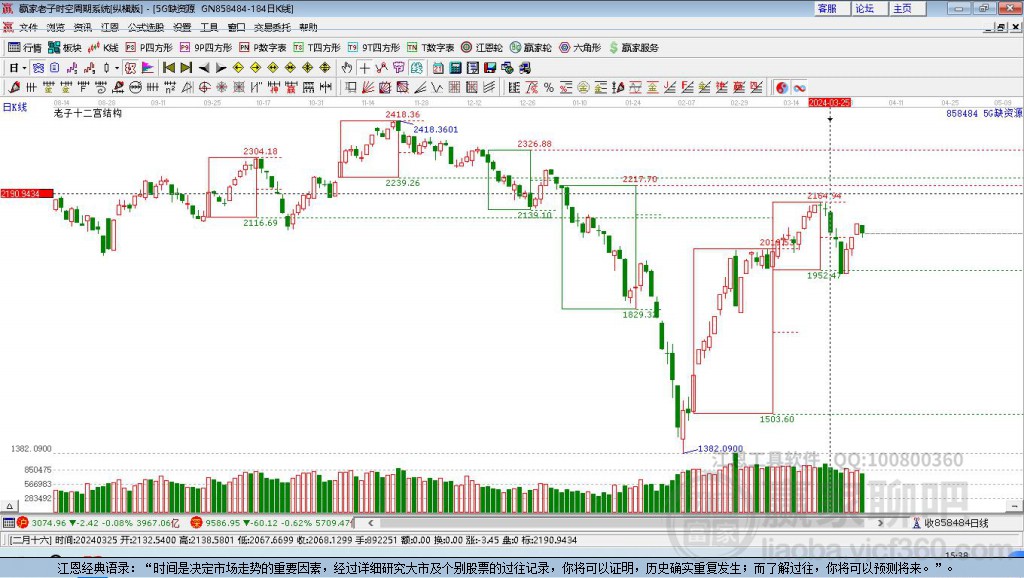Open 赢家服务 with the dollar icon
This screenshot has width=1024, height=578.
click(633, 48)
